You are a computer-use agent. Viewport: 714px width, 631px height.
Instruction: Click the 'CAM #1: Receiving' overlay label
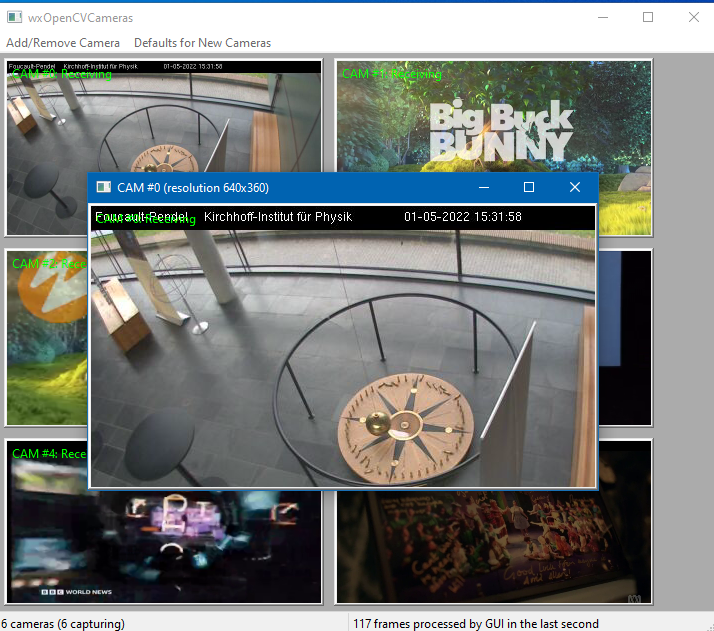[x=392, y=74]
